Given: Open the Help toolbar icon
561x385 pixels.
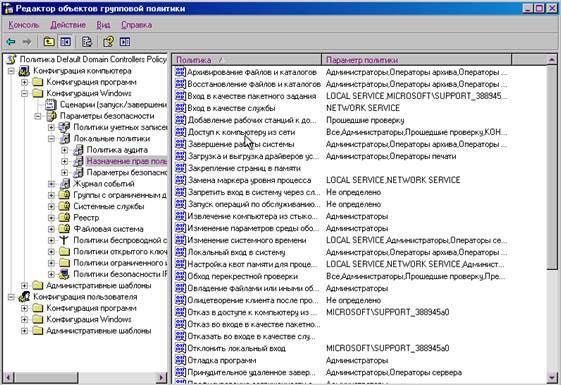Looking at the screenshot, I should click(108, 42).
